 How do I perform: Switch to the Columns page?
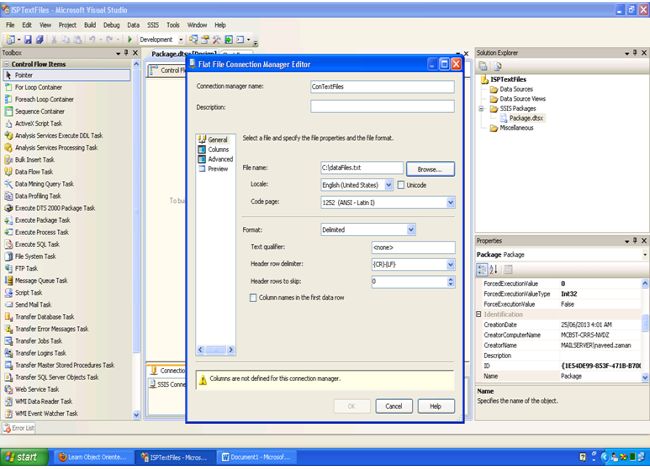218,149
